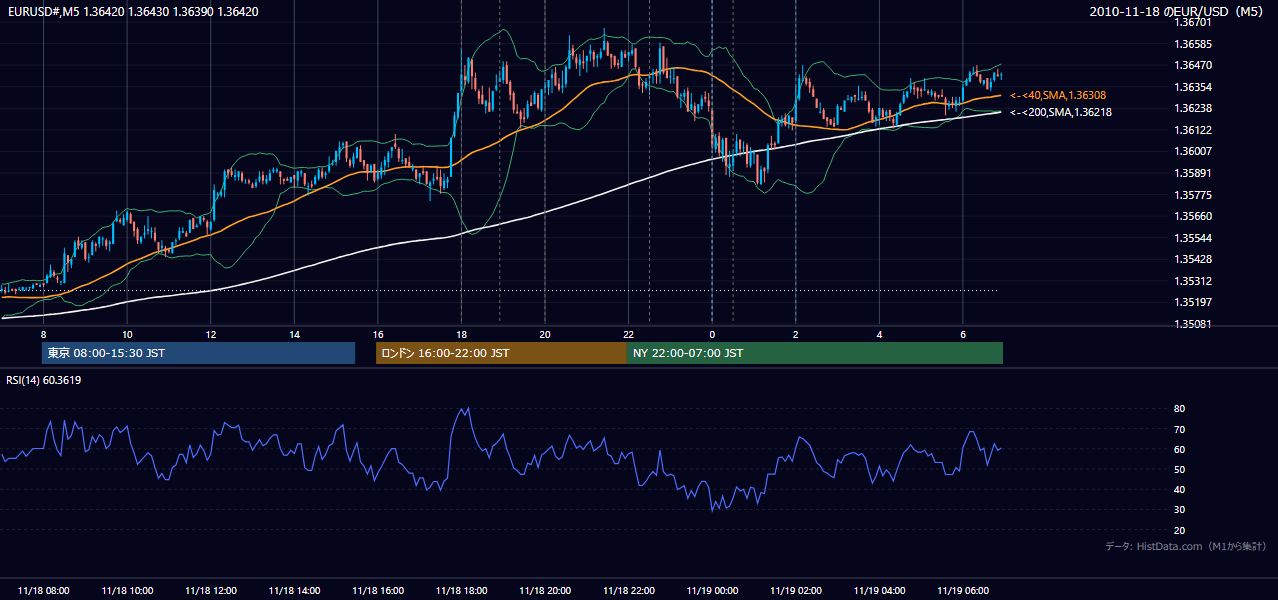Click the 11/18 12:00 date label
Viewport: 1278px width, 600px height.
click(210, 591)
